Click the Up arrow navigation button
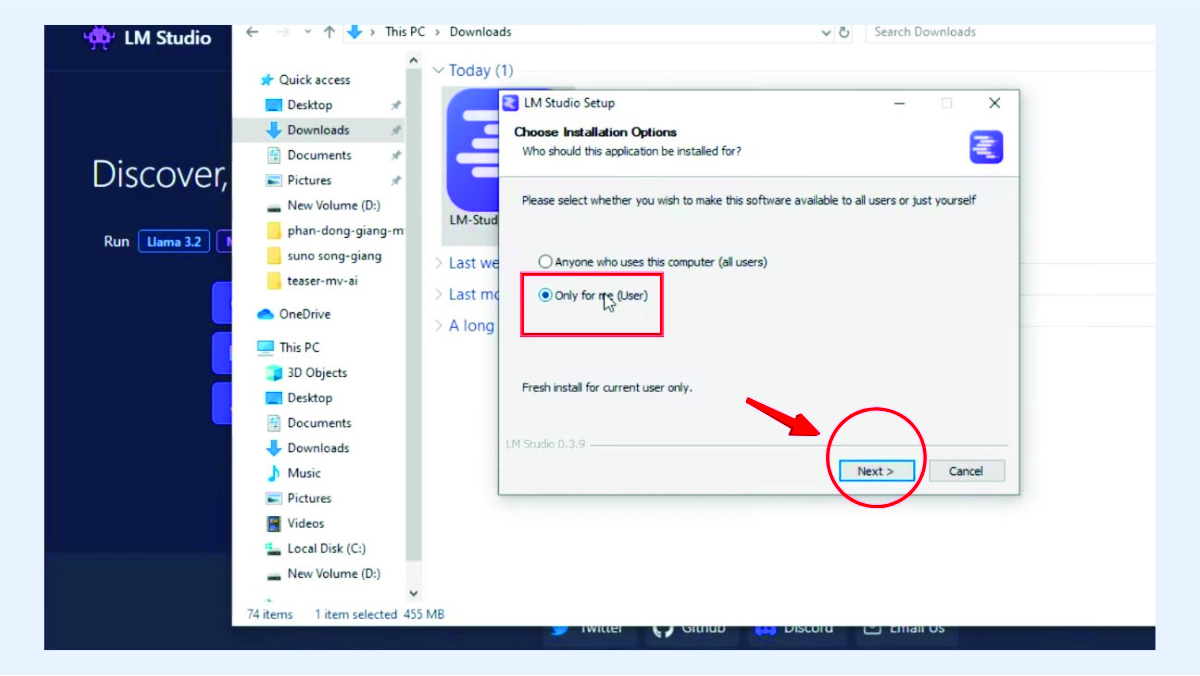The image size is (1200, 676). tap(329, 32)
